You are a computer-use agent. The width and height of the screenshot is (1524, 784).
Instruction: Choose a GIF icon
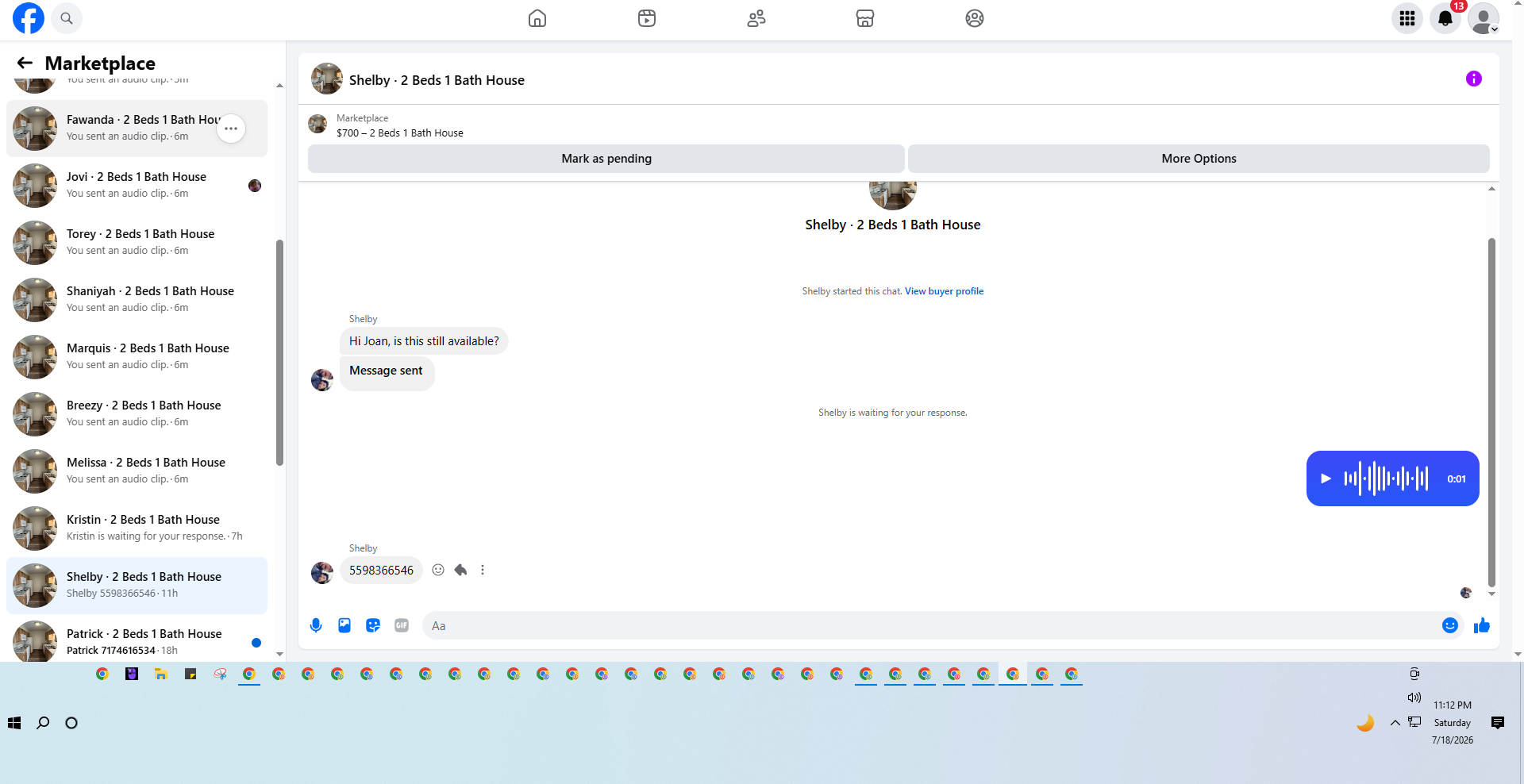pyautogui.click(x=402, y=625)
